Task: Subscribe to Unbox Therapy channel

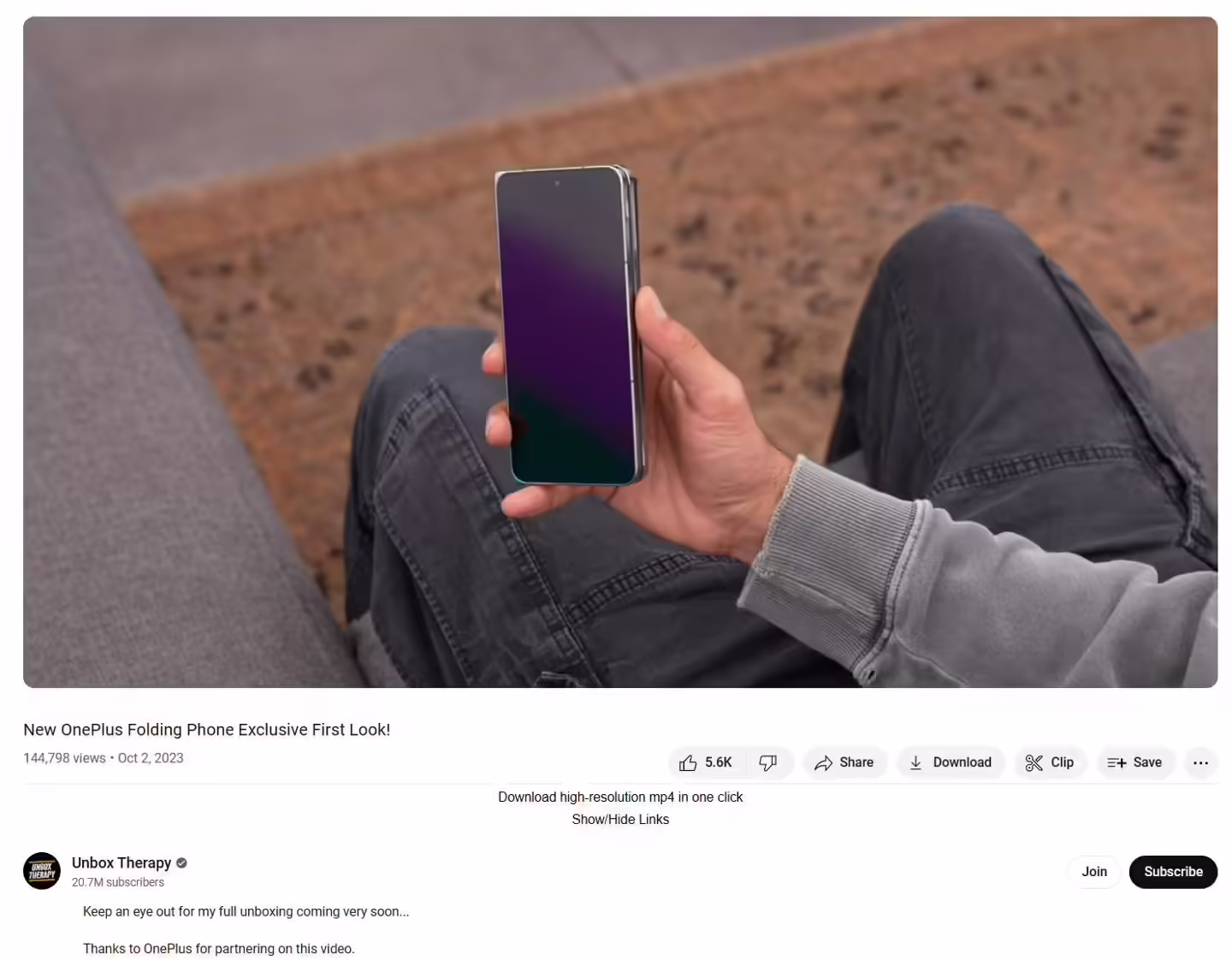Action: [x=1173, y=872]
